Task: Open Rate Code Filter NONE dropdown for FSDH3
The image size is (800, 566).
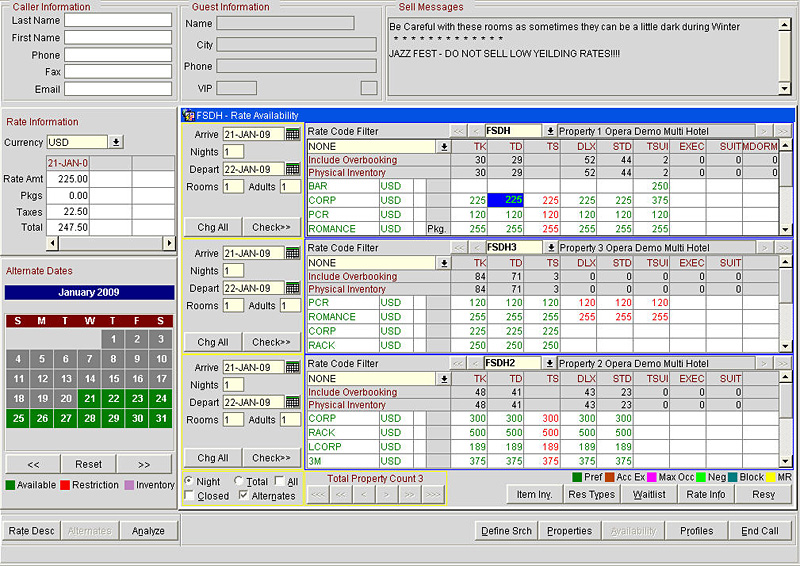Action: pos(444,263)
